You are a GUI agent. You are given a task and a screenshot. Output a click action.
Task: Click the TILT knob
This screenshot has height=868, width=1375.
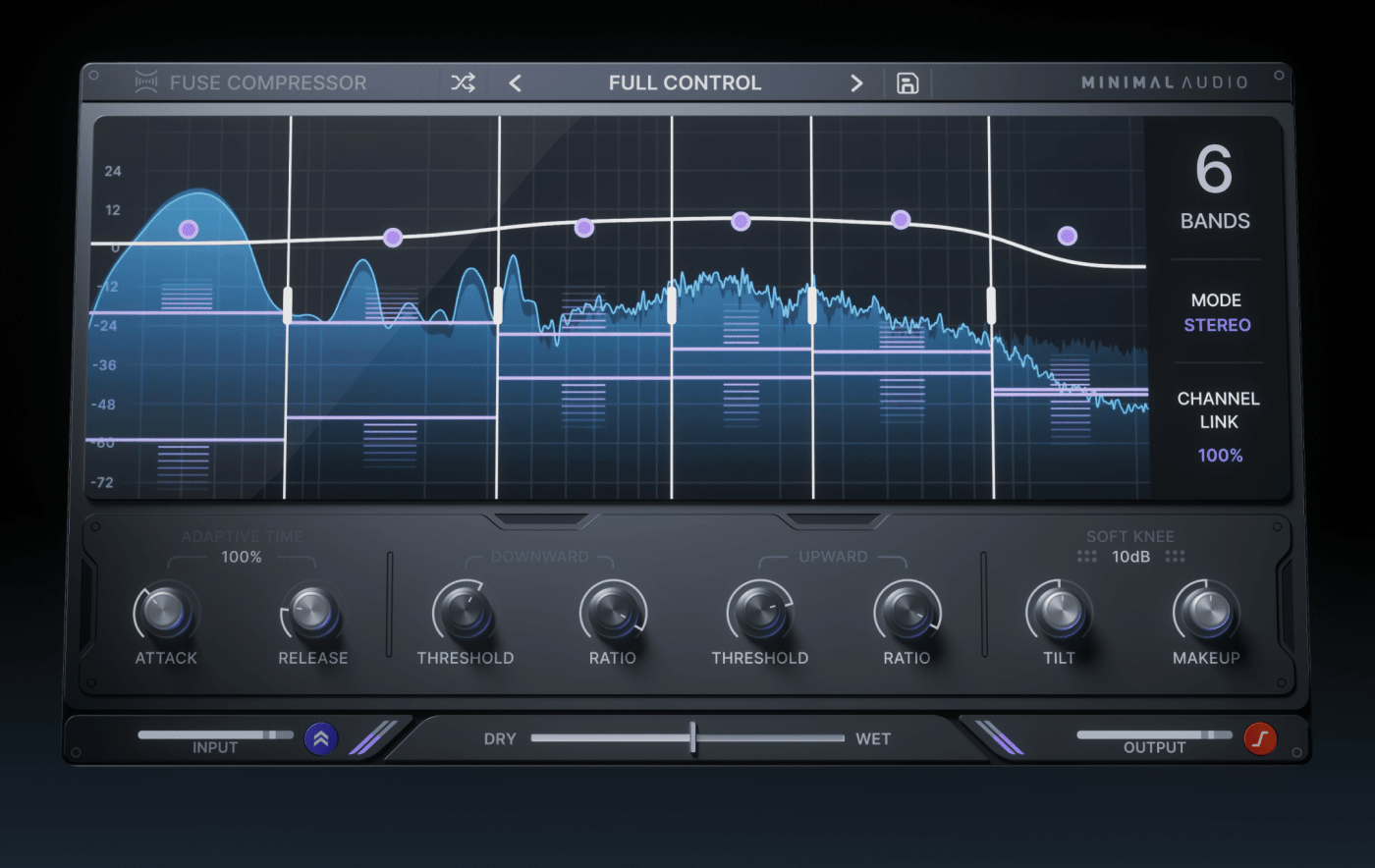point(1059,612)
